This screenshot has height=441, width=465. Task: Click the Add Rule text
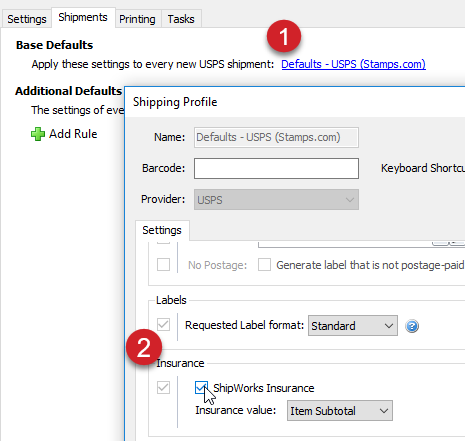point(73,134)
